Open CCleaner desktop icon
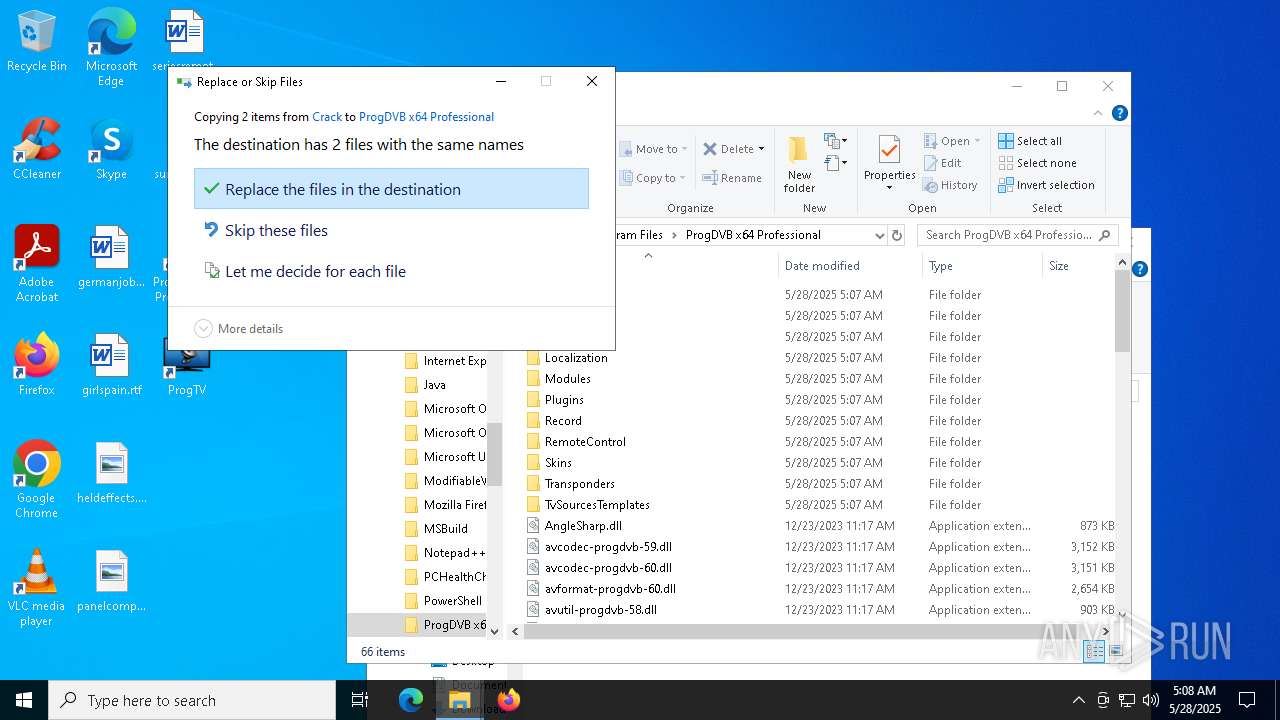 (37, 149)
